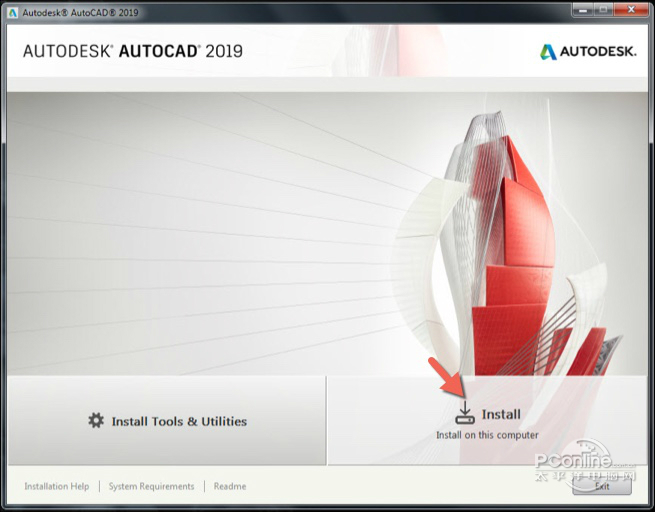Image resolution: width=655 pixels, height=512 pixels.
Task: Minimize the AutoCAD installer window
Action: click(x=583, y=10)
